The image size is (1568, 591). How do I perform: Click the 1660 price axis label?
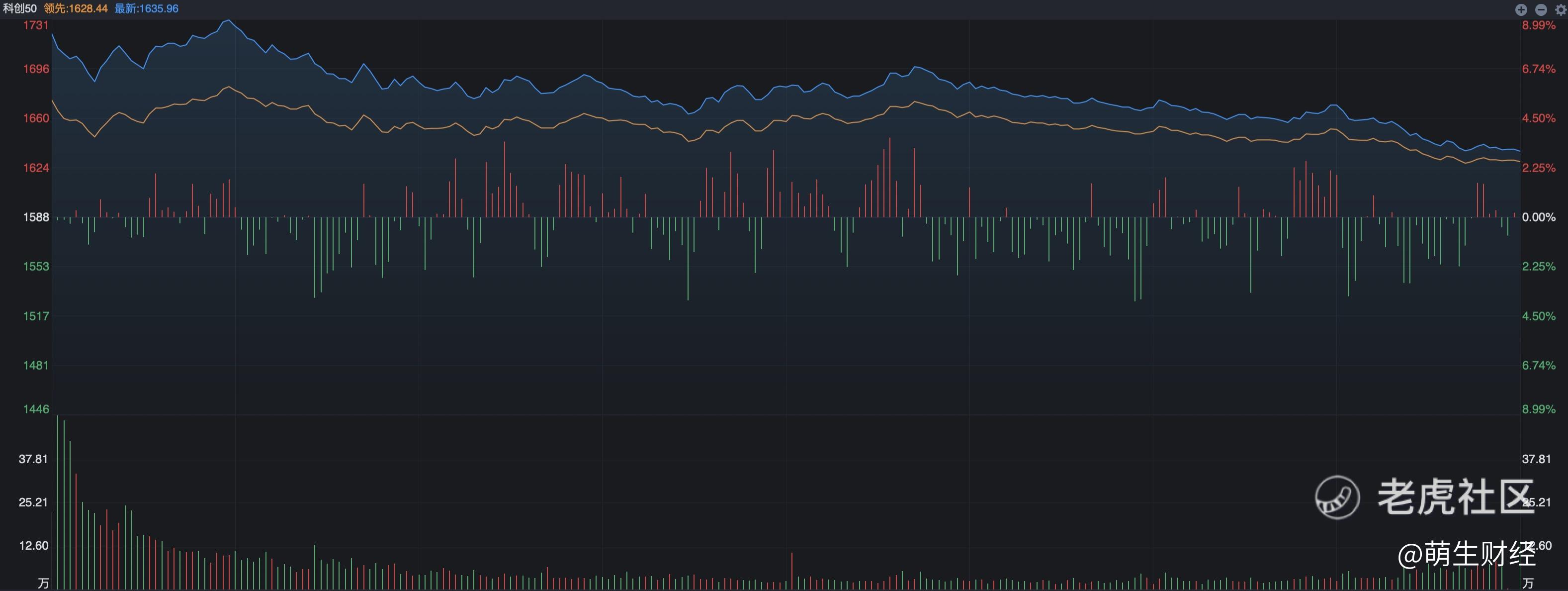(x=36, y=118)
